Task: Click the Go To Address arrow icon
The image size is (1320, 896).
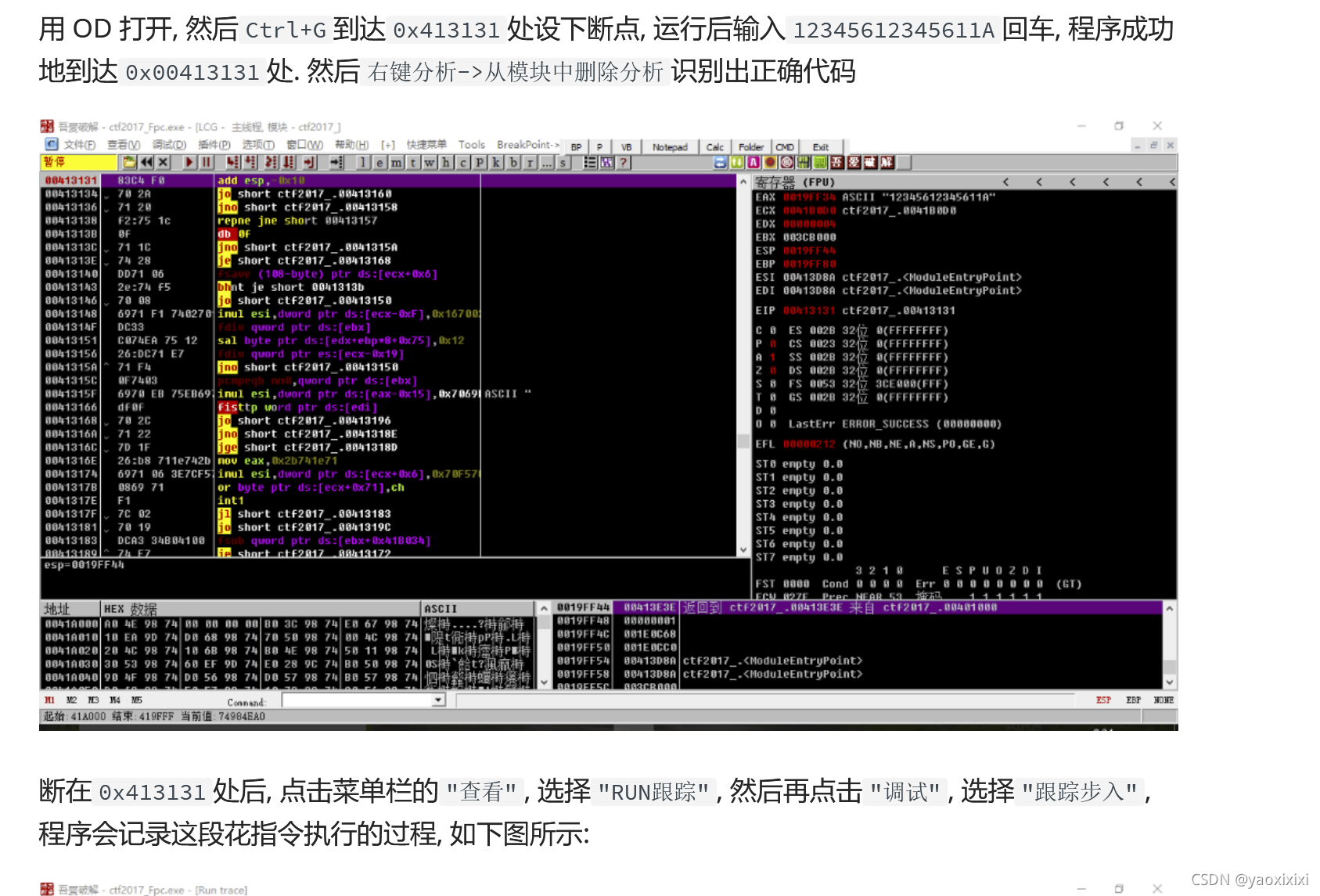Action: [336, 162]
